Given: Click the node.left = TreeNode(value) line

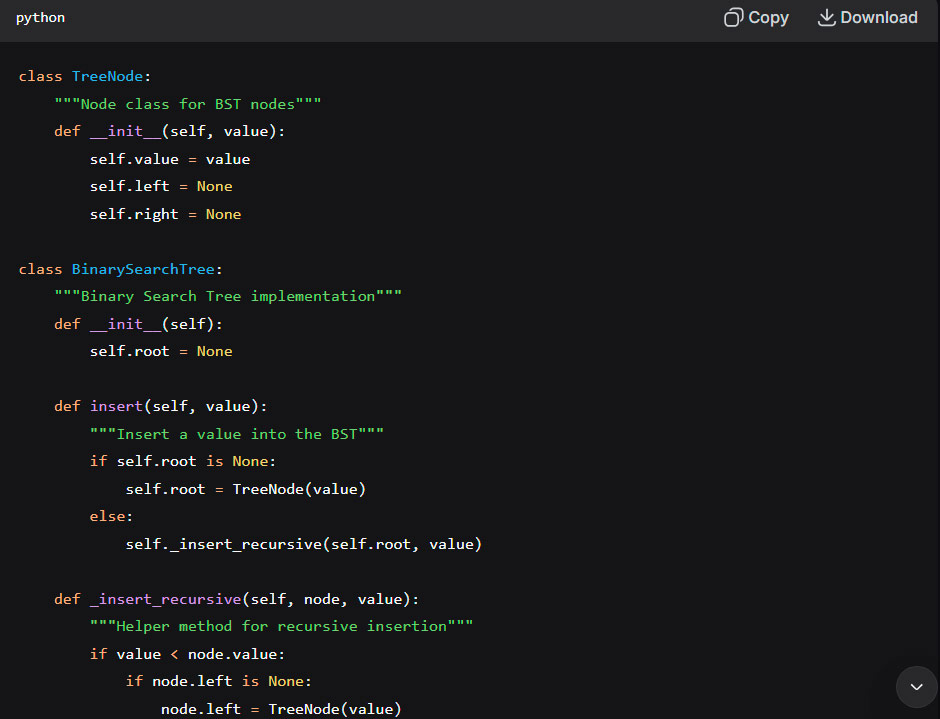Looking at the screenshot, I should [x=281, y=709].
